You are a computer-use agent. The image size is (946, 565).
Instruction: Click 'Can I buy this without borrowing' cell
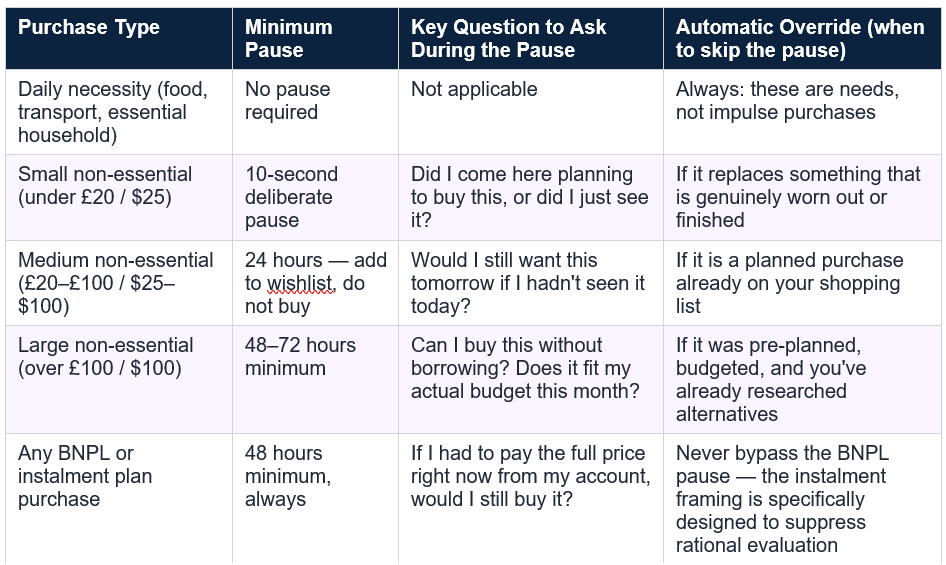(x=531, y=380)
